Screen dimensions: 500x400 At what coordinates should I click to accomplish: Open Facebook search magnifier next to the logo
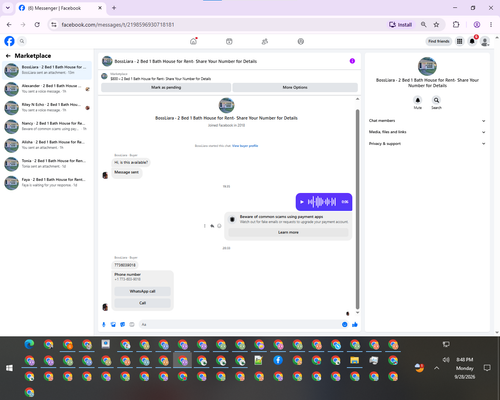tap(22, 41)
